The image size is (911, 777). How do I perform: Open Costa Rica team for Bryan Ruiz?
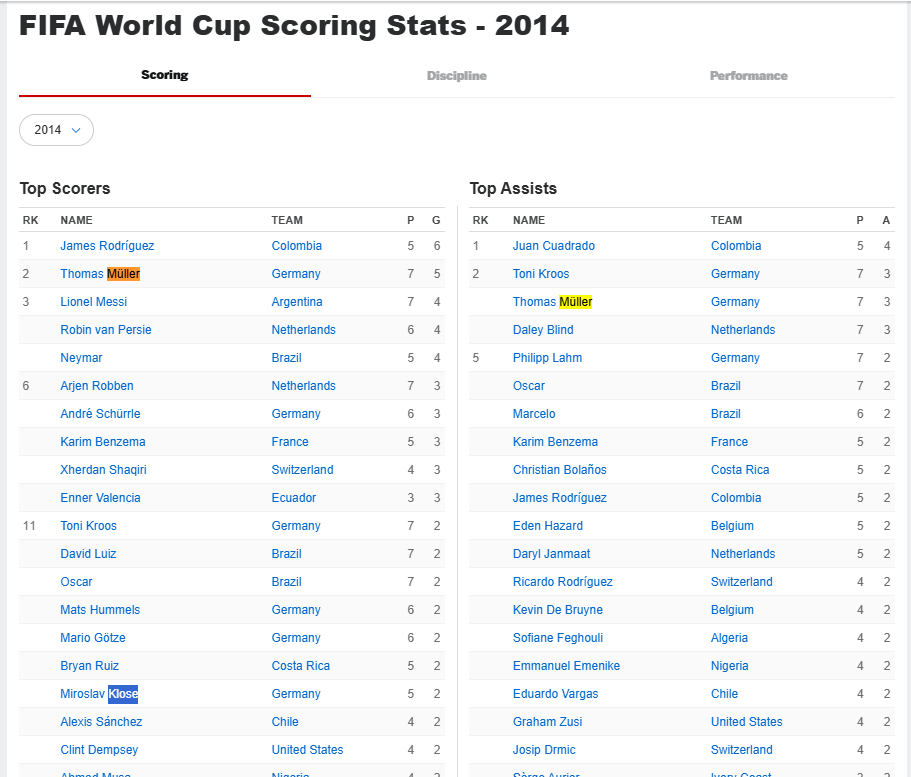(x=300, y=665)
